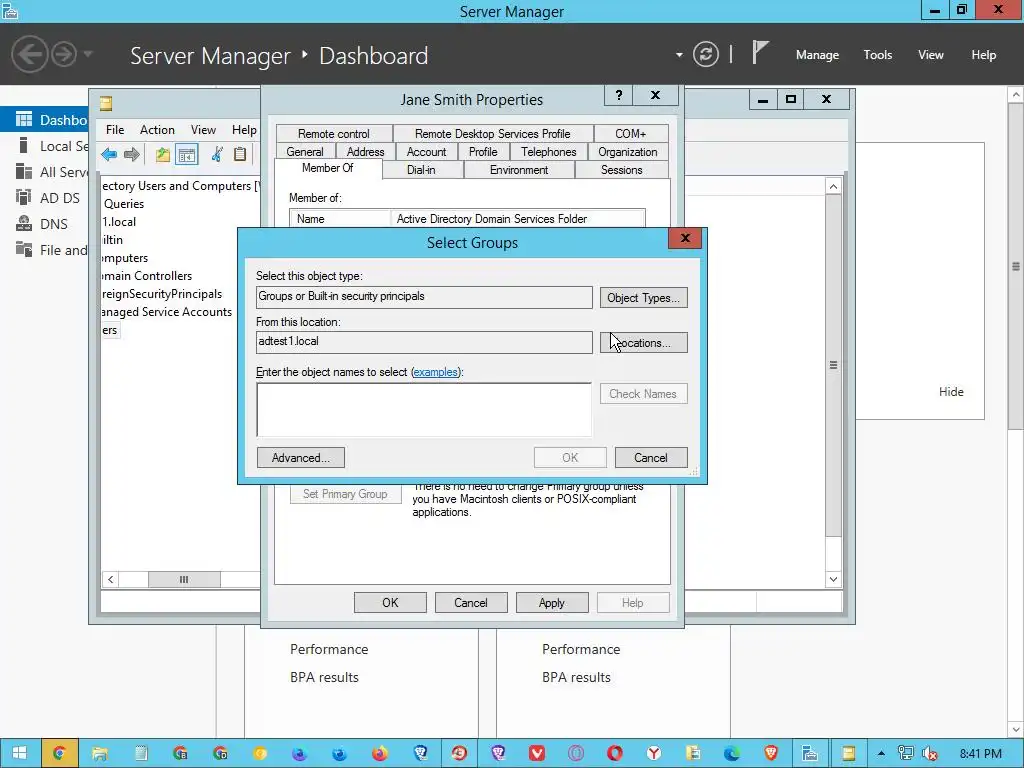Image resolution: width=1024 pixels, height=768 pixels.
Task: Click Server Manager forward navigation arrow
Action: (64, 54)
